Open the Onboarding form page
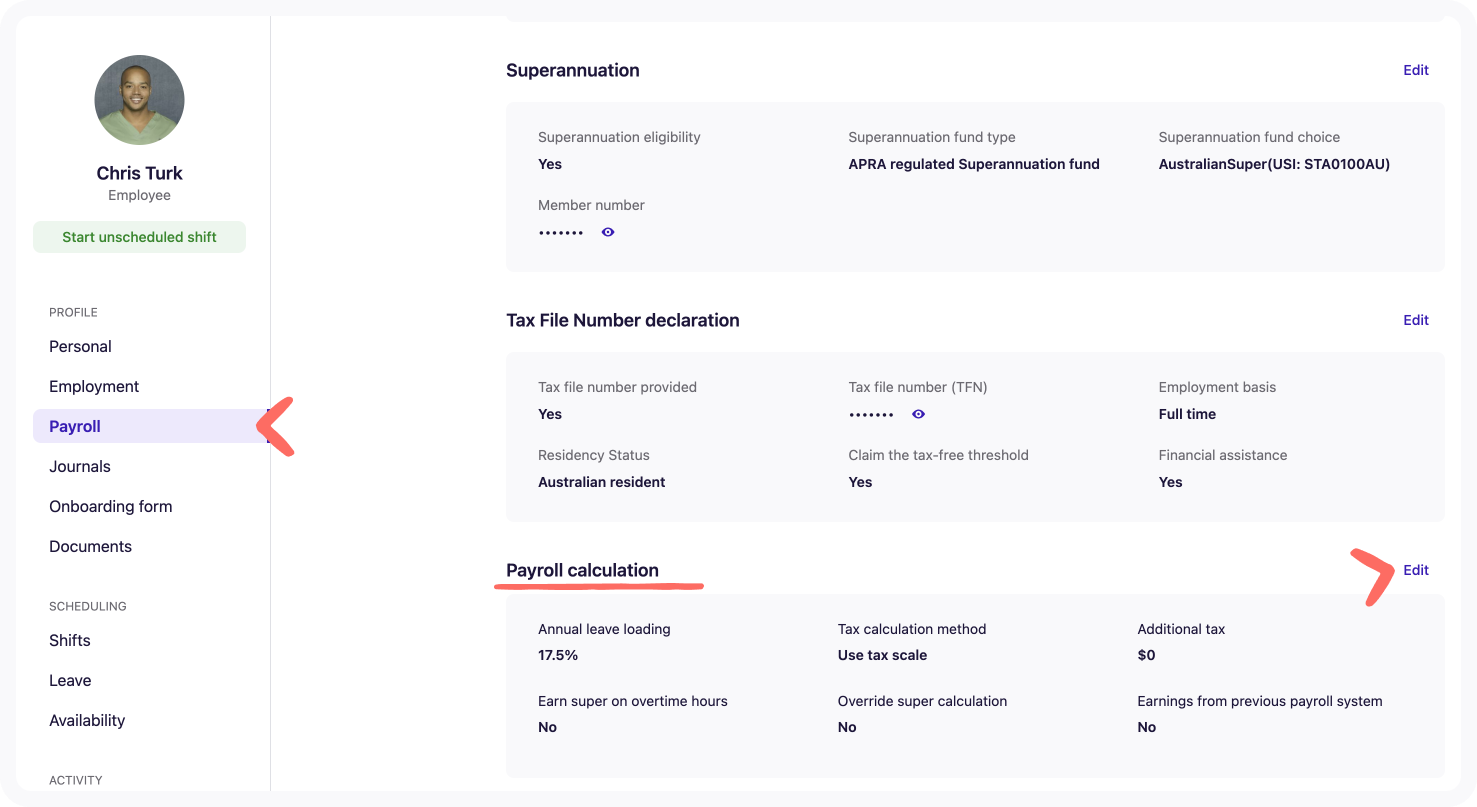Viewport: 1477px width, 807px height. coord(110,507)
